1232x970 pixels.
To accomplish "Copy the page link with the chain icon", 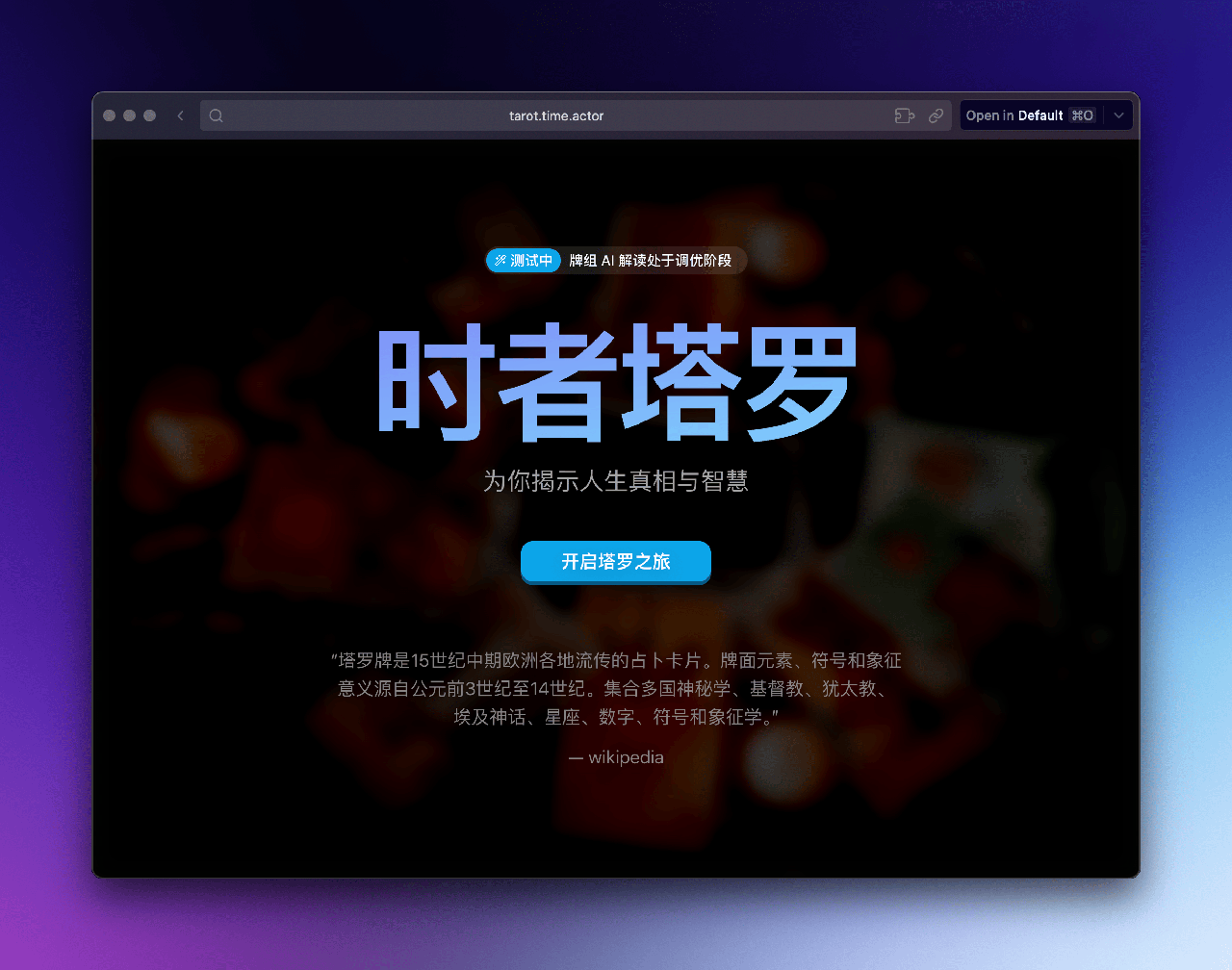I will [x=936, y=115].
